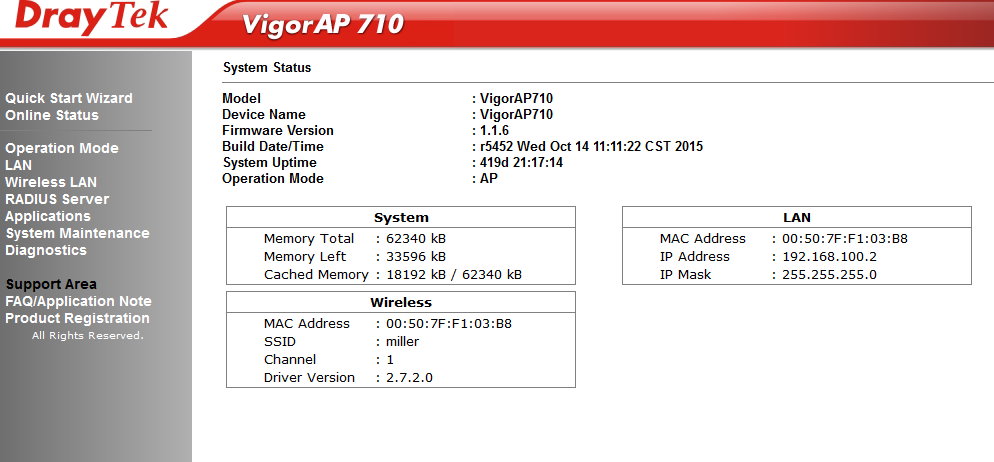Screen dimensions: 994x462
Task: Select Driver Version 2.7.2.0
Action: (410, 378)
